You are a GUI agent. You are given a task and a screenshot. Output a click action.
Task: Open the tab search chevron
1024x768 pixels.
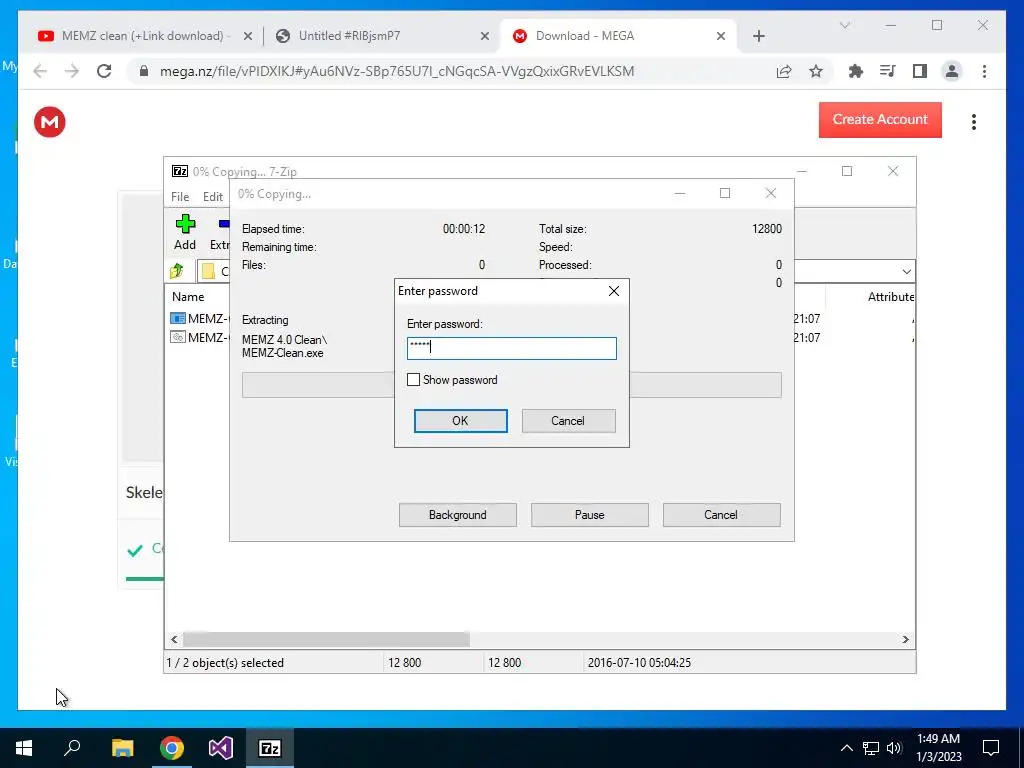[844, 25]
